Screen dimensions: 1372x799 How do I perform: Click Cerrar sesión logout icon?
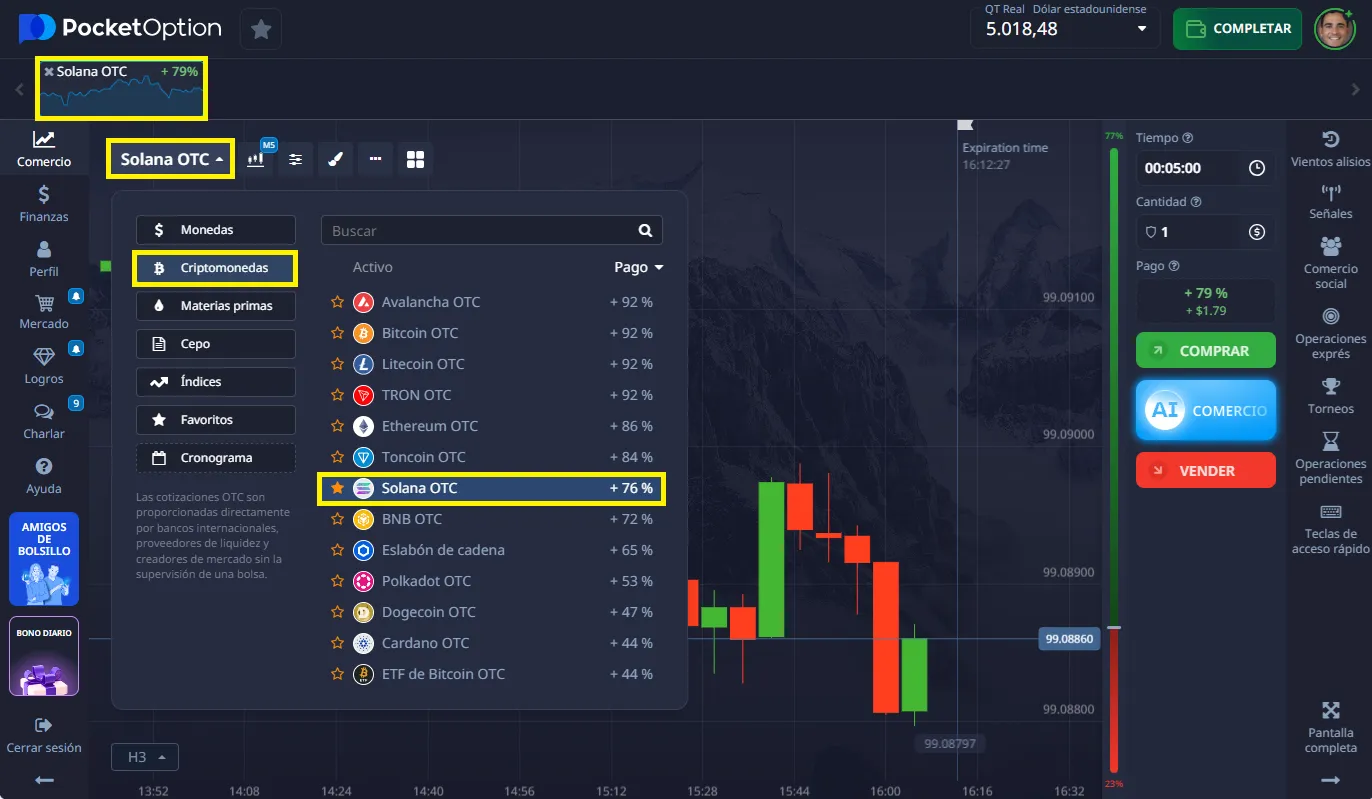[x=43, y=725]
